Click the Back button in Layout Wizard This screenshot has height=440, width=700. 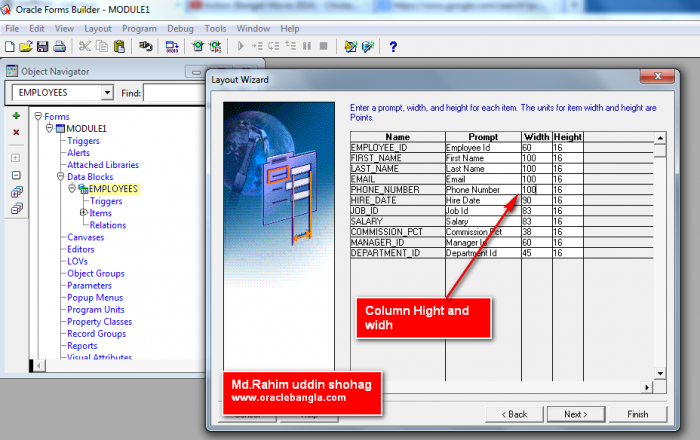pyautogui.click(x=514, y=414)
